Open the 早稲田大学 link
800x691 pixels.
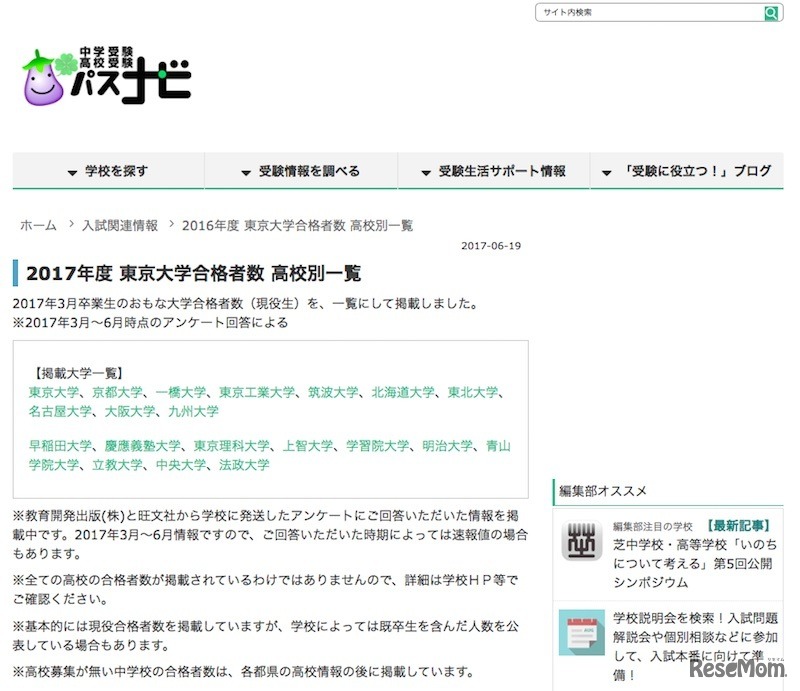[58, 445]
